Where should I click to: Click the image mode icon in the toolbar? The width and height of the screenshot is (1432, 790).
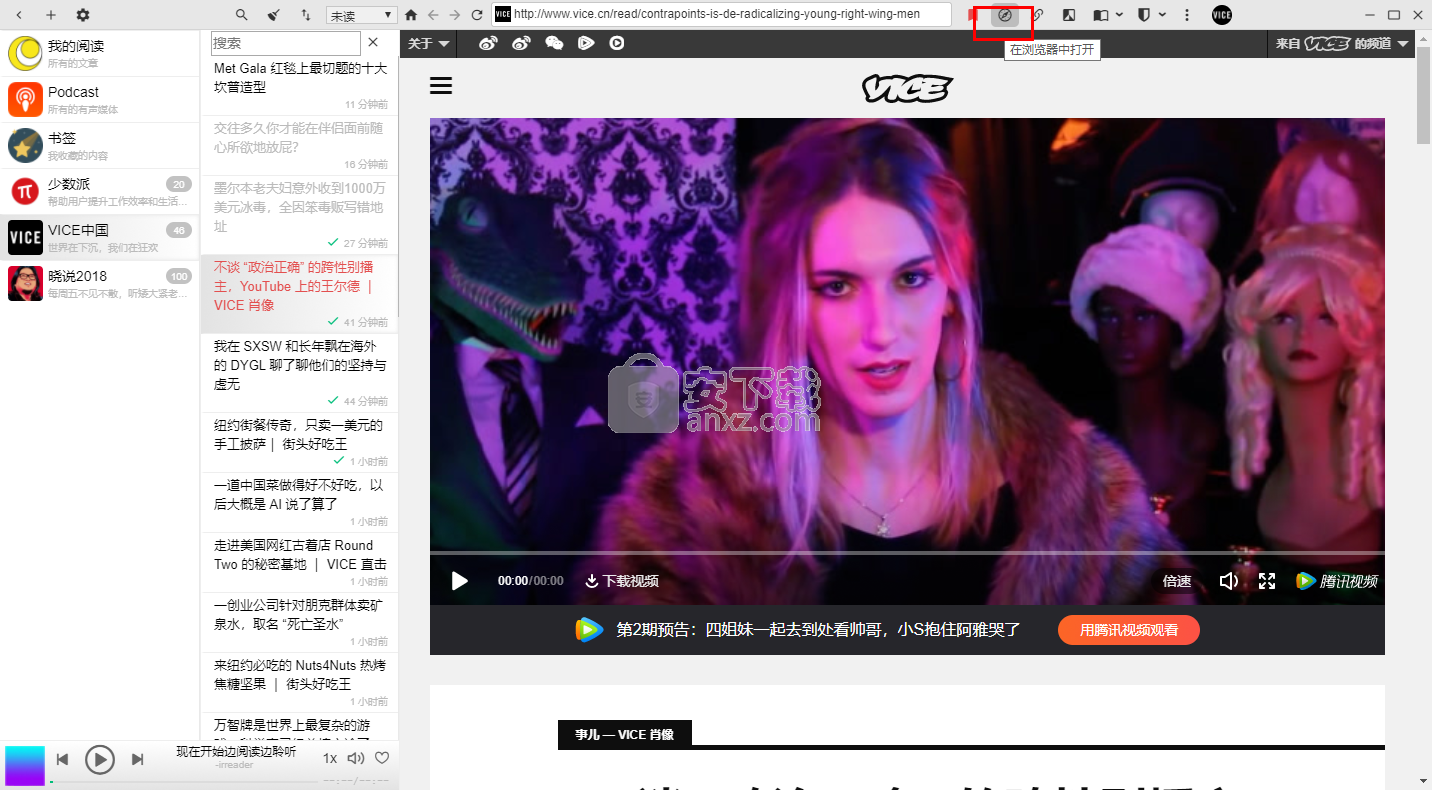tap(1069, 15)
